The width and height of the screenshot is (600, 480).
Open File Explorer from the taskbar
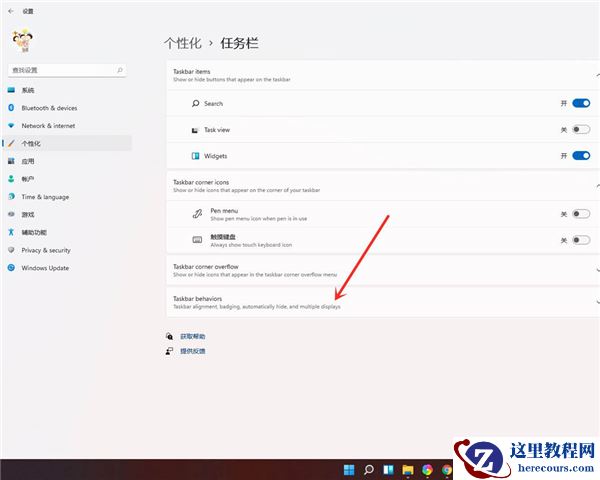click(x=408, y=470)
